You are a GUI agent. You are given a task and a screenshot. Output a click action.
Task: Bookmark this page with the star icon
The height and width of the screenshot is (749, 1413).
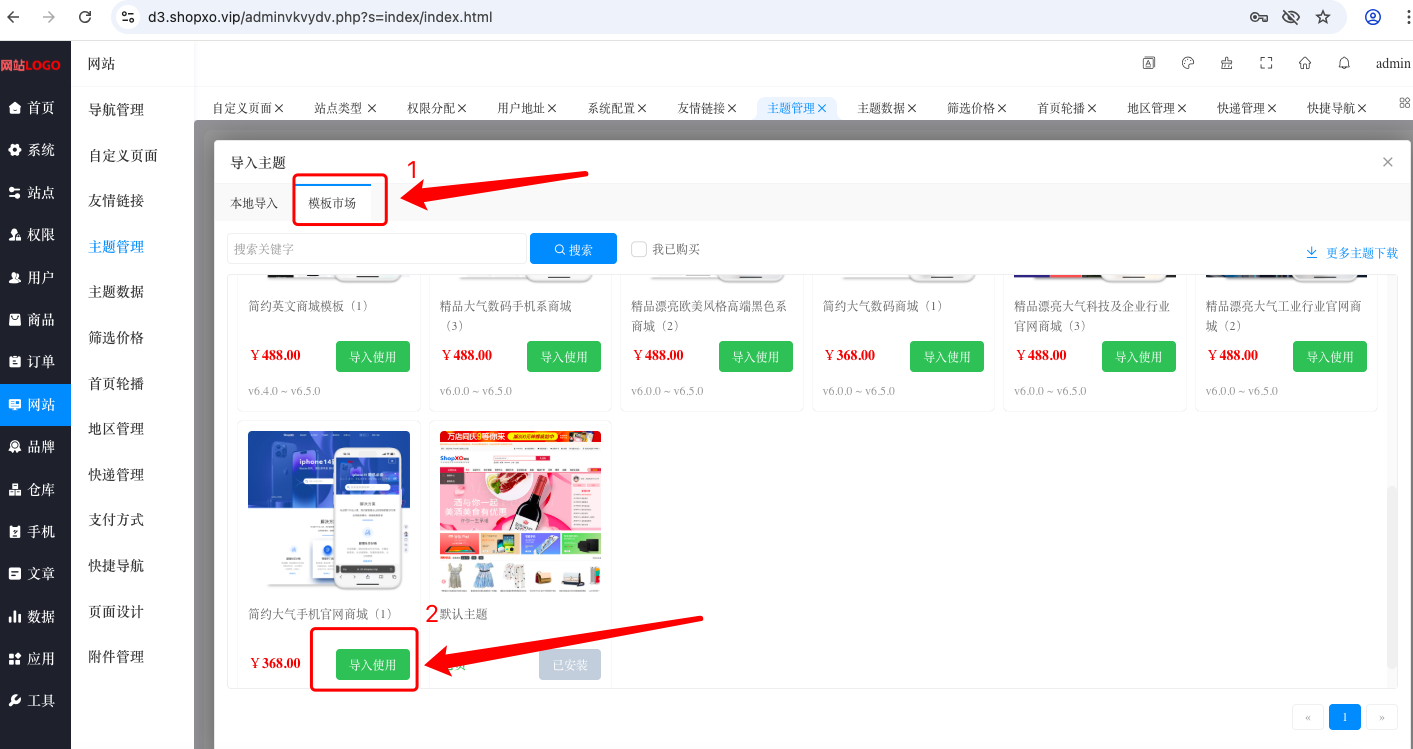[x=1323, y=17]
